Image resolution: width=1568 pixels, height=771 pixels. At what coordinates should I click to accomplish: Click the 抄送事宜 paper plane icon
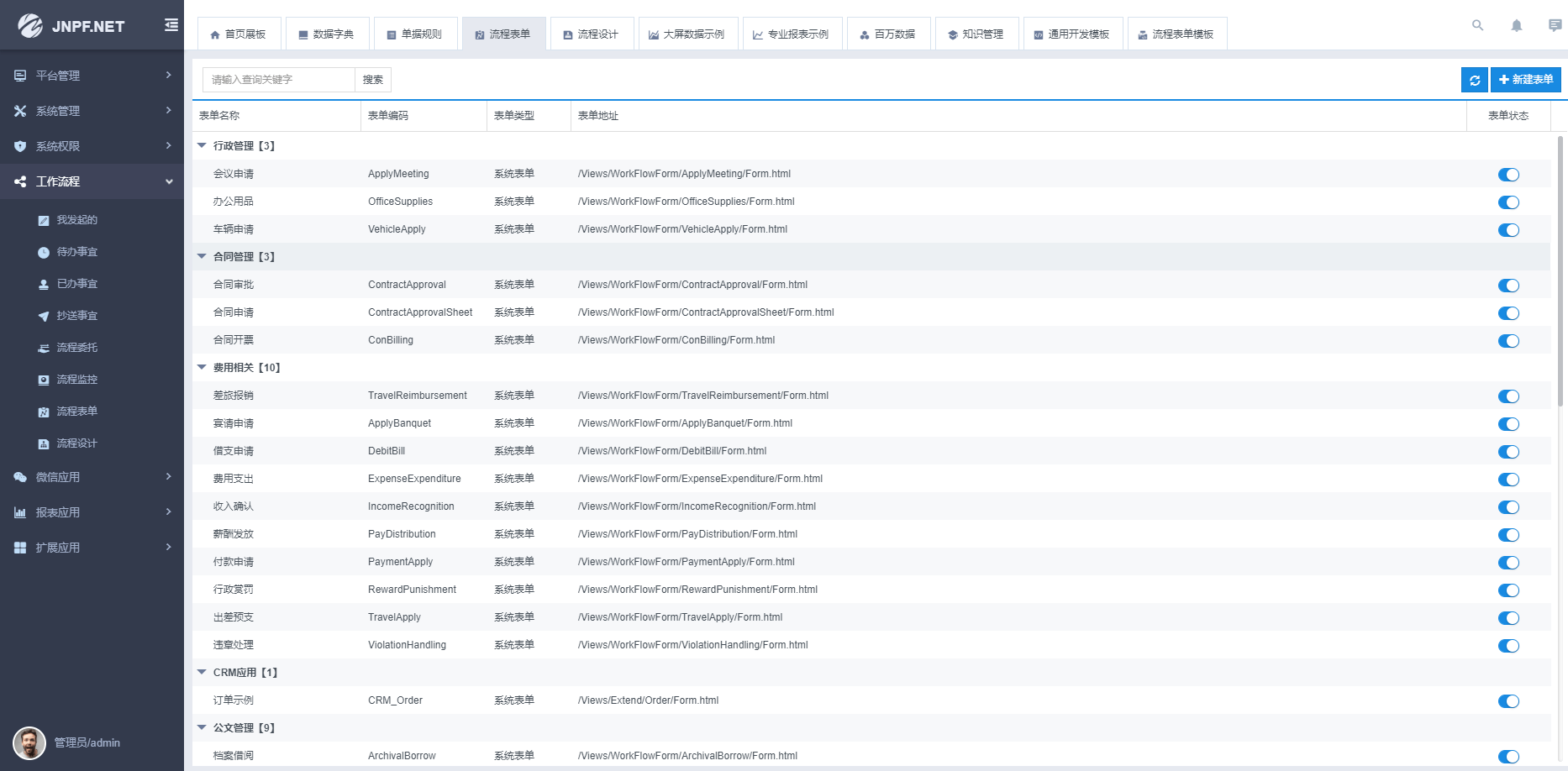44,317
